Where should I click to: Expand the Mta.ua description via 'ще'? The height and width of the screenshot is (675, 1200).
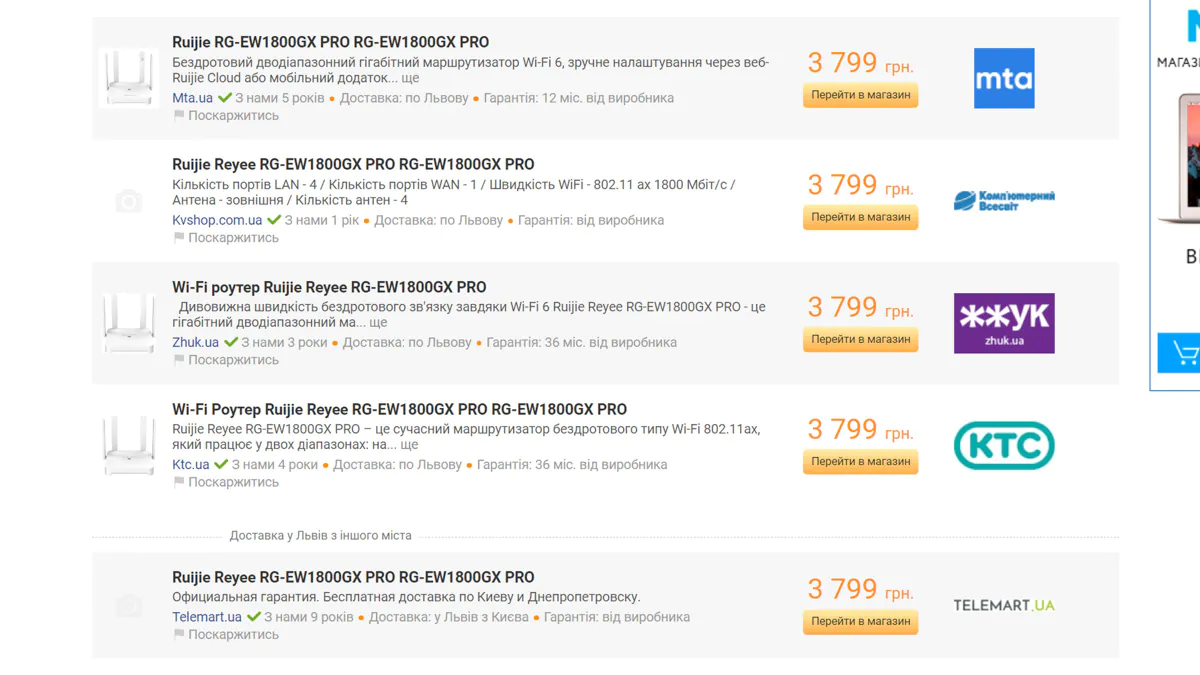tap(410, 78)
